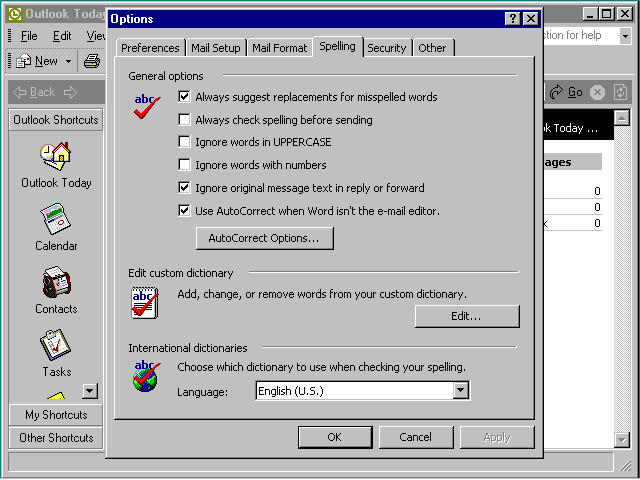Enable Always check spelling before sending
640x480 pixels.
[x=184, y=120]
